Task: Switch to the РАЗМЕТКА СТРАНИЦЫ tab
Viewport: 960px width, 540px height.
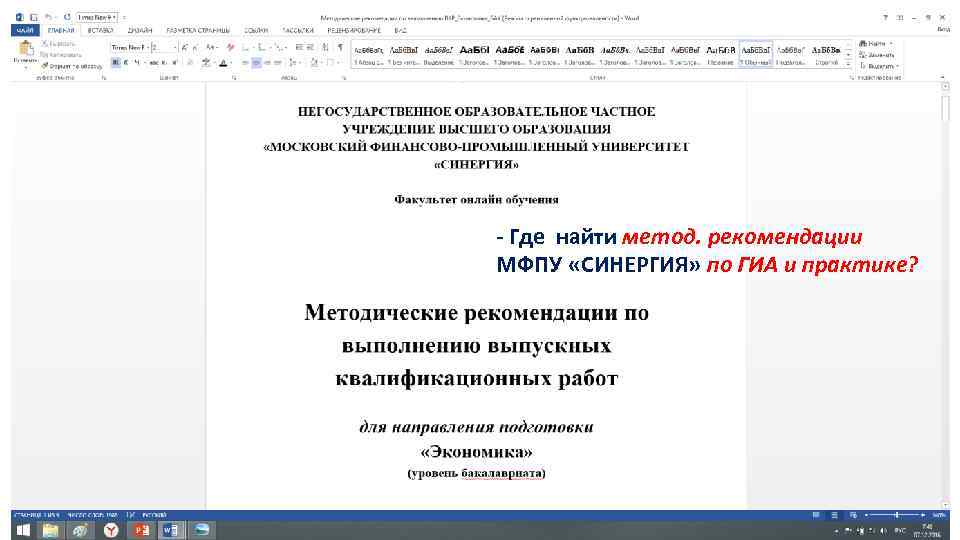Action: coord(198,30)
